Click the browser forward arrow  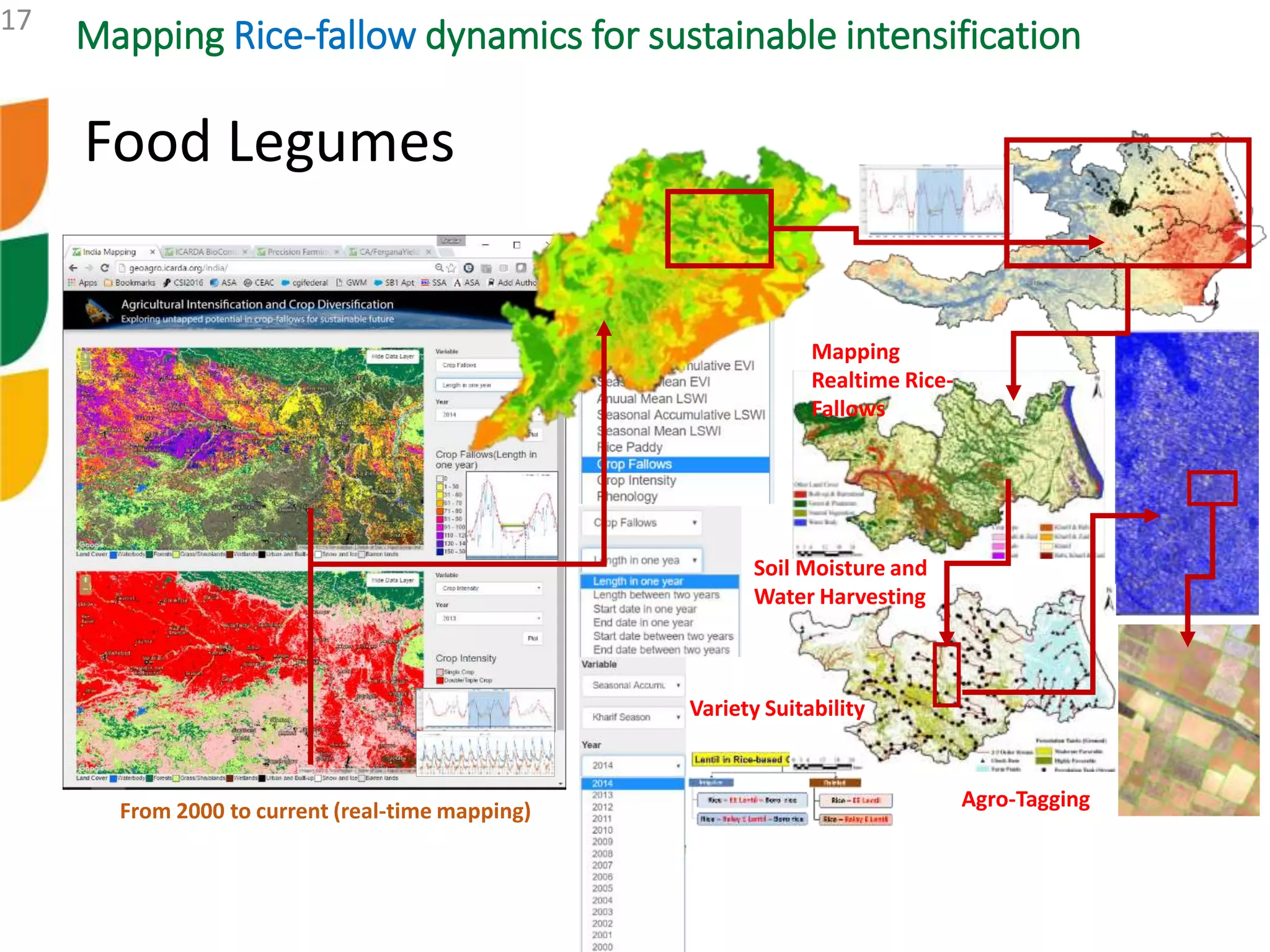(x=89, y=268)
